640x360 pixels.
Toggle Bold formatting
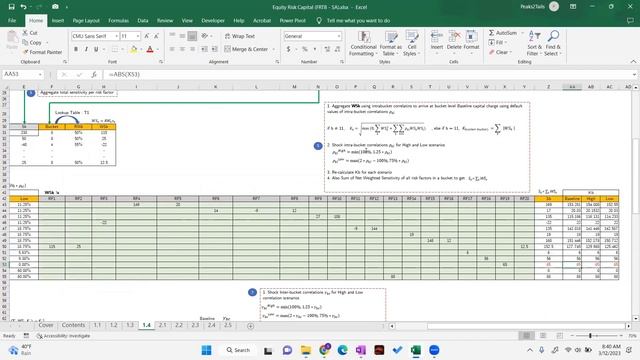(76, 49)
